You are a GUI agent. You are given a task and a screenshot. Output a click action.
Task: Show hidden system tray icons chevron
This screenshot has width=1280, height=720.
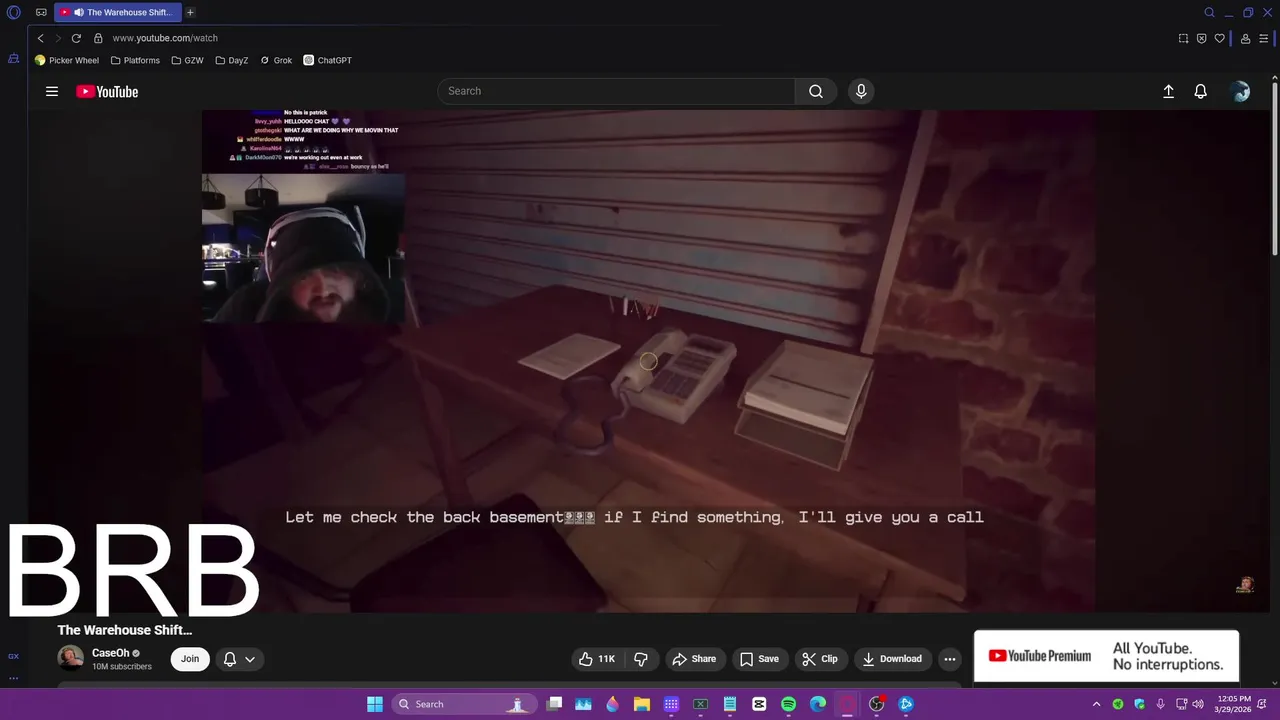coord(1096,704)
